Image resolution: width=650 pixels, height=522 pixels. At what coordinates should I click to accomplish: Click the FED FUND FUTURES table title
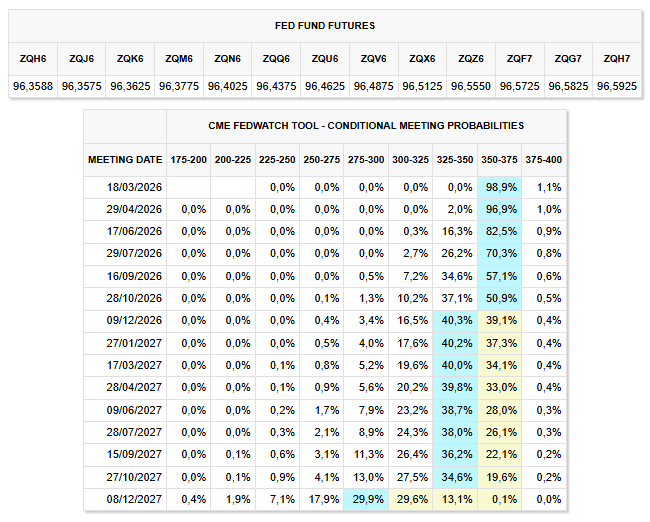pyautogui.click(x=325, y=26)
